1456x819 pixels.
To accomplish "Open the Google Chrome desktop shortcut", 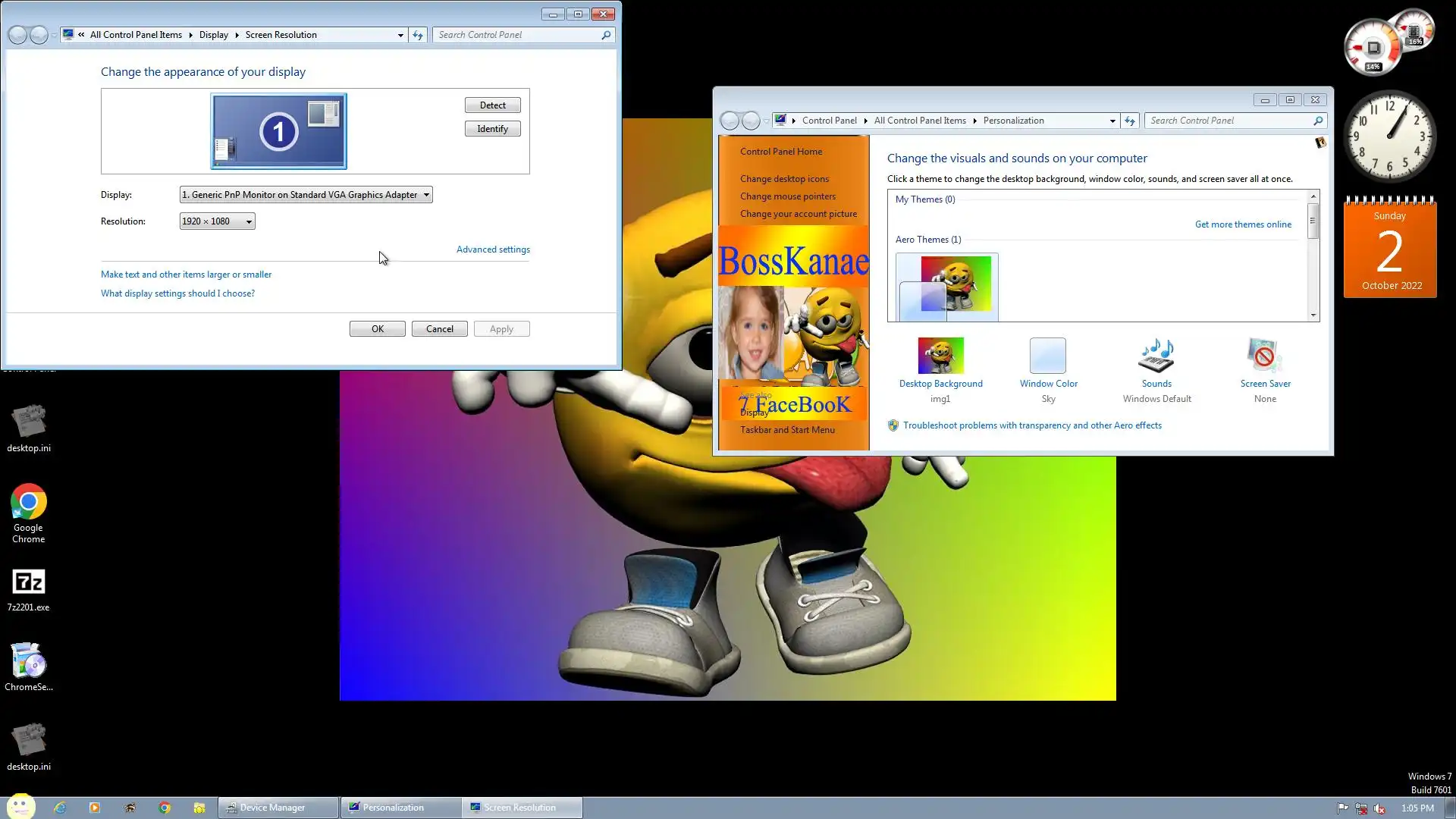I will coord(29,503).
